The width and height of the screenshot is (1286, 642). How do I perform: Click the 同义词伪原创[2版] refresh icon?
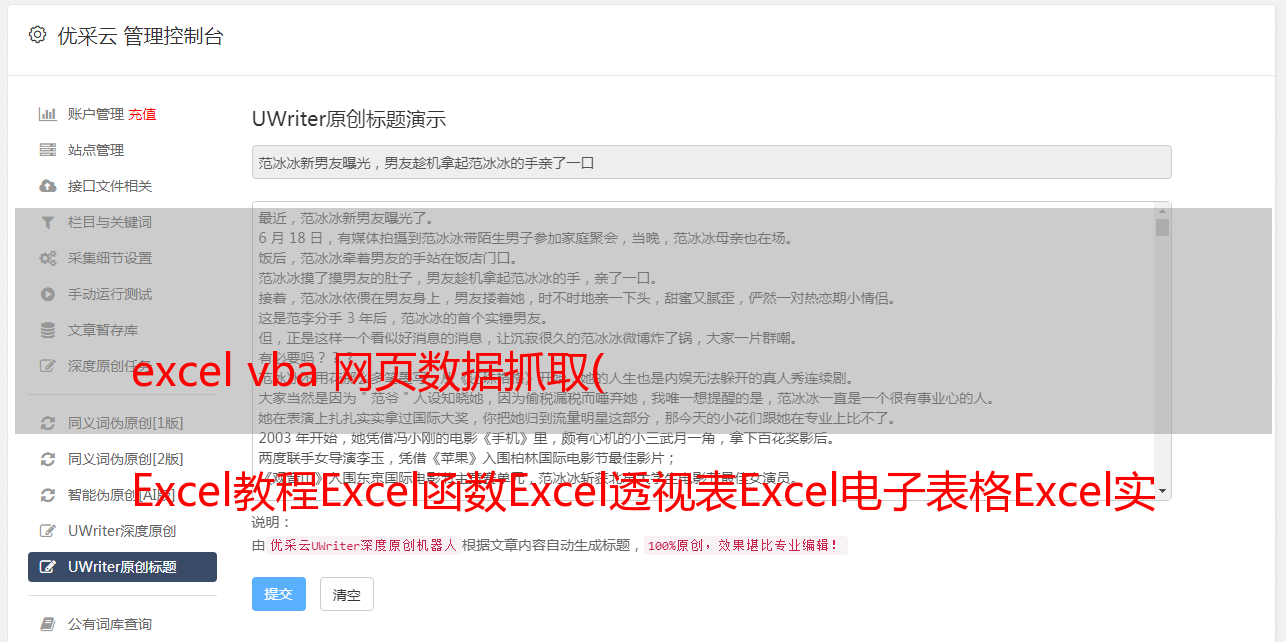coord(47,459)
